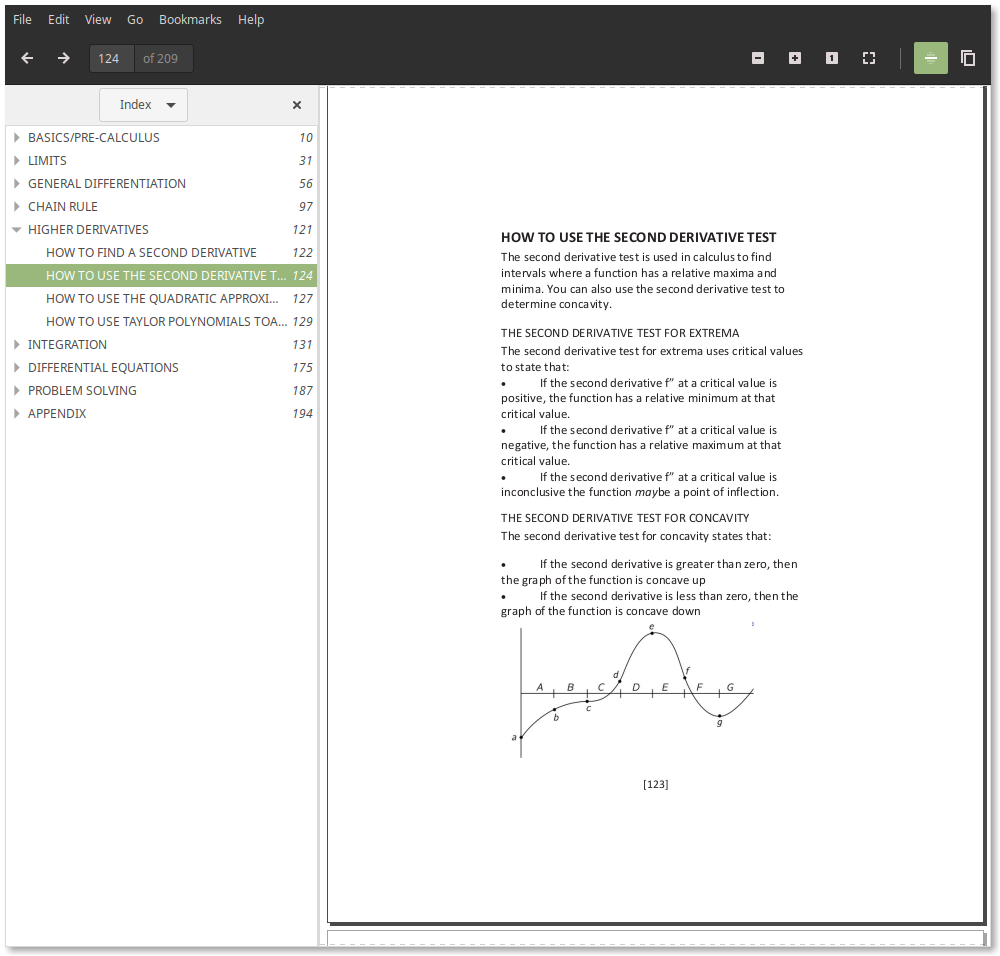This screenshot has width=1000, height=956.
Task: Open the View menu
Action: click(98, 19)
